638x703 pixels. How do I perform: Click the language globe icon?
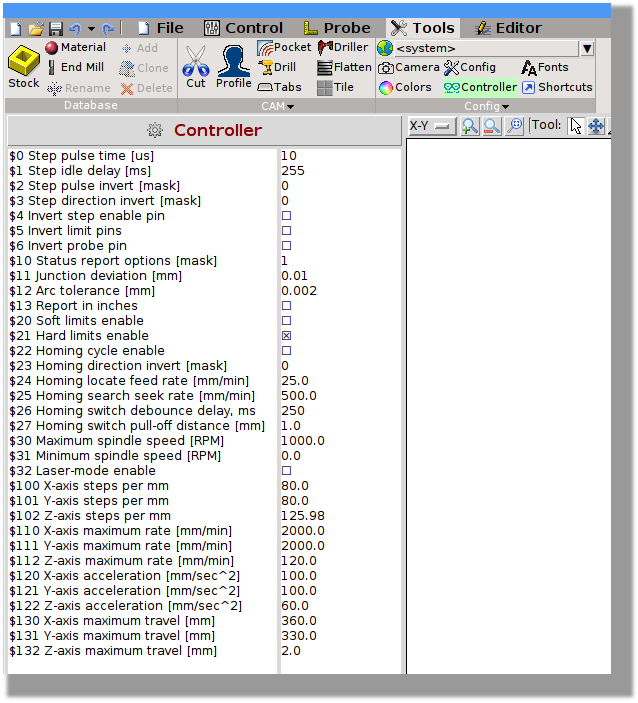pyautogui.click(x=385, y=48)
